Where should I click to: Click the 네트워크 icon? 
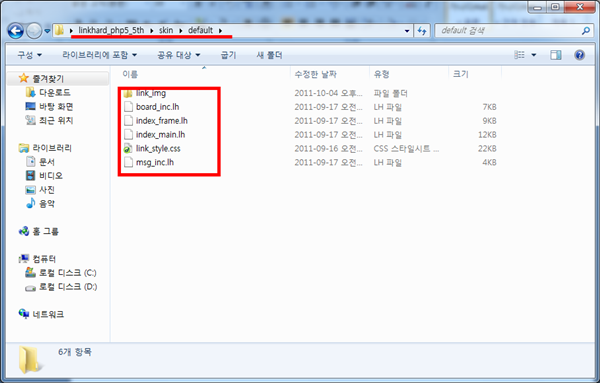pos(24,314)
